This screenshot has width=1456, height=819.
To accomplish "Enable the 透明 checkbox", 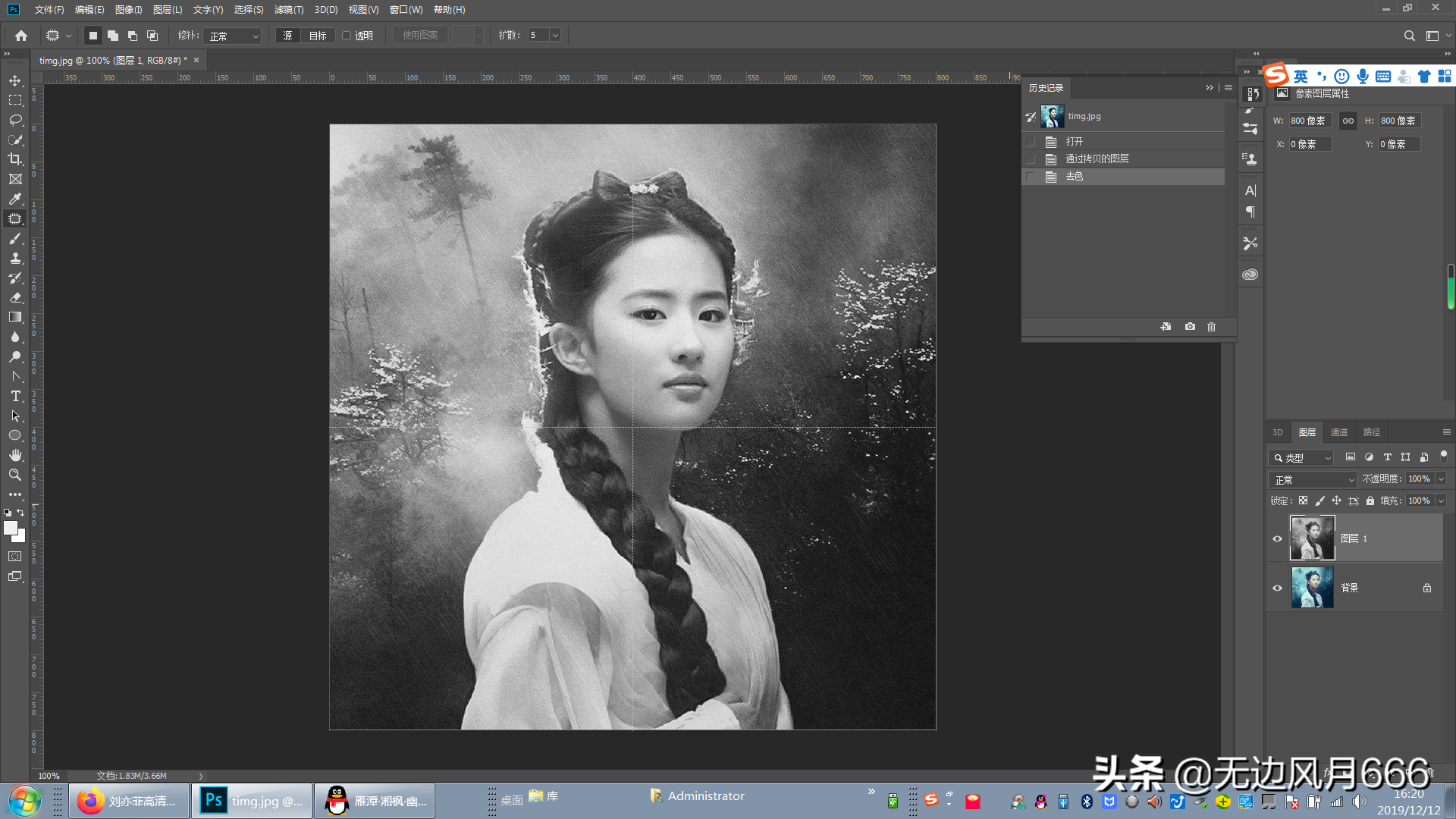I will coord(347,36).
